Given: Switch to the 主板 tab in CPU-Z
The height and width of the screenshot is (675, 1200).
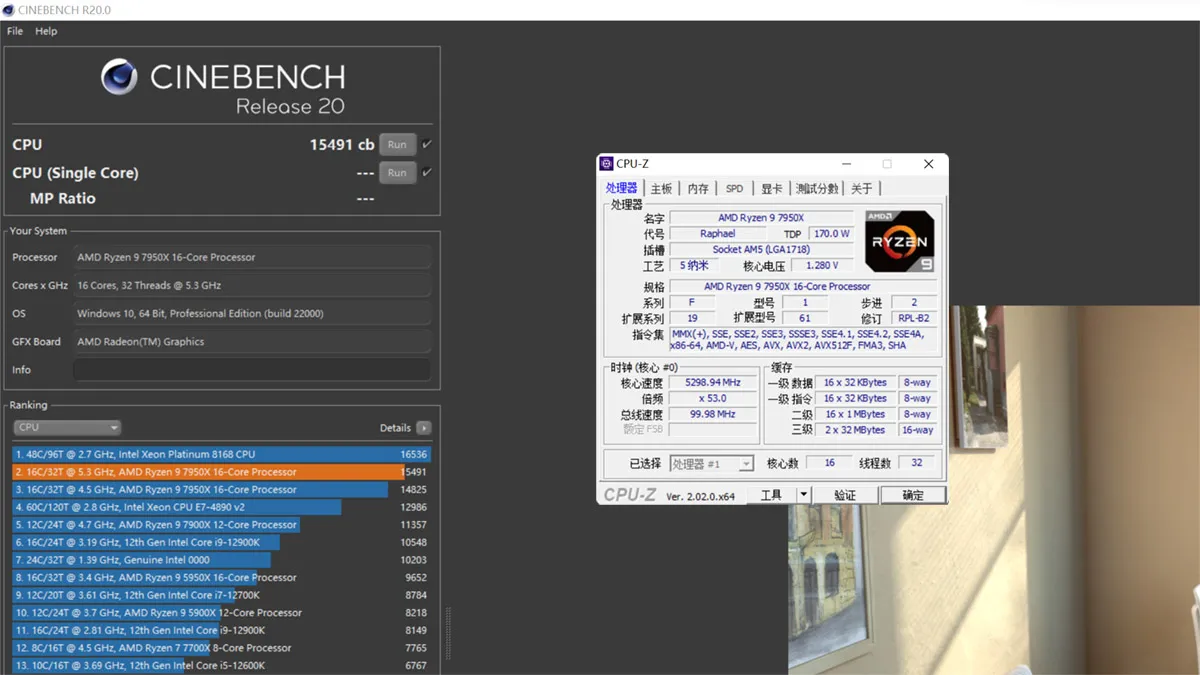Looking at the screenshot, I should click(x=661, y=189).
